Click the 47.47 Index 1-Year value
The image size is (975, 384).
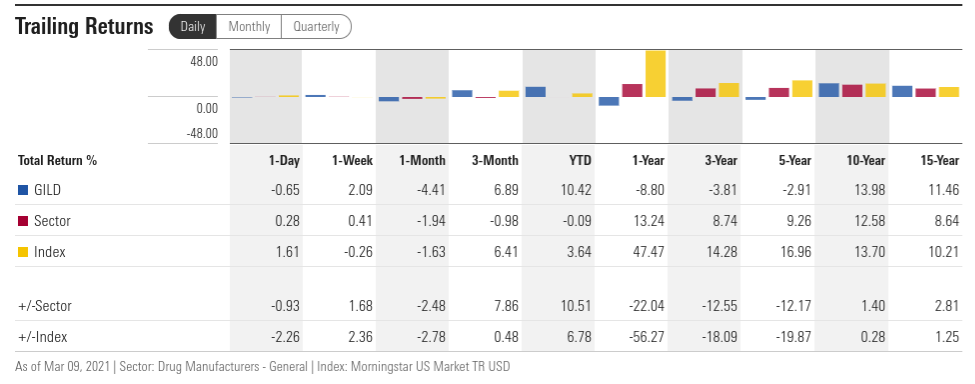point(649,252)
